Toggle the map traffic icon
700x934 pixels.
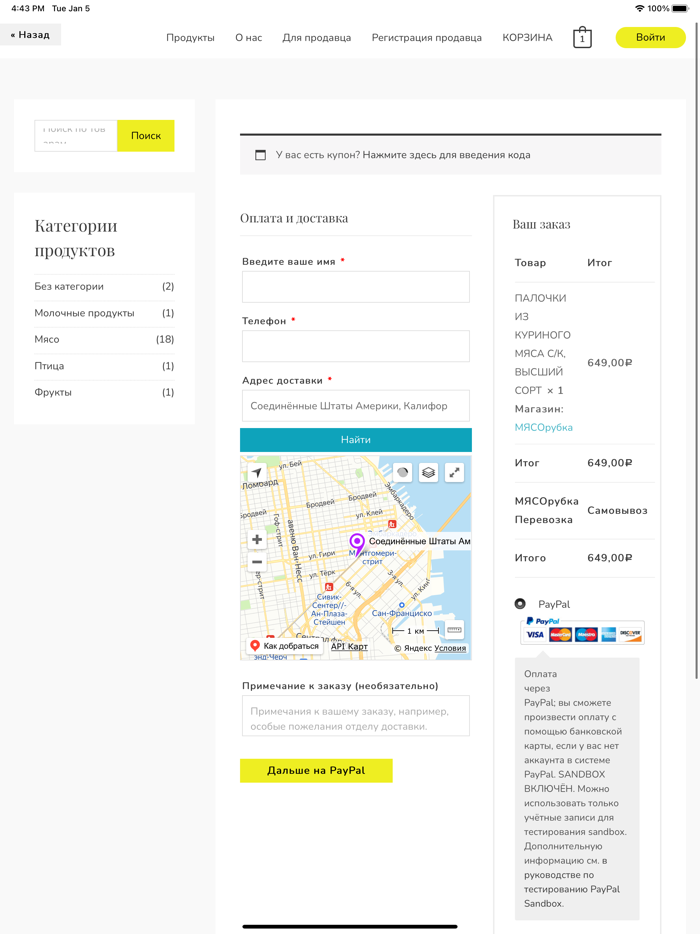tap(402, 473)
